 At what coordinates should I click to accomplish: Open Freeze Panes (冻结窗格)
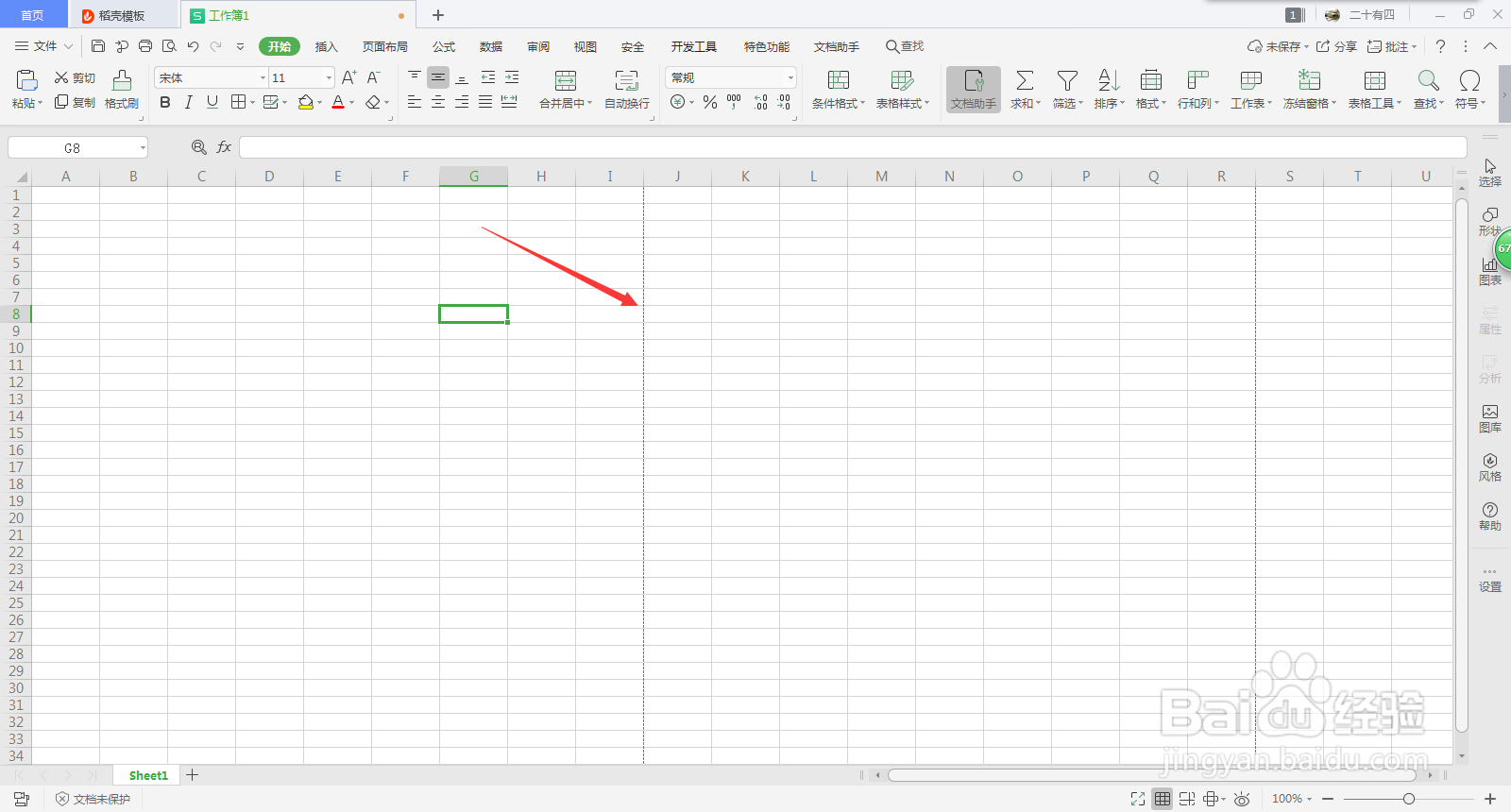pyautogui.click(x=1310, y=89)
